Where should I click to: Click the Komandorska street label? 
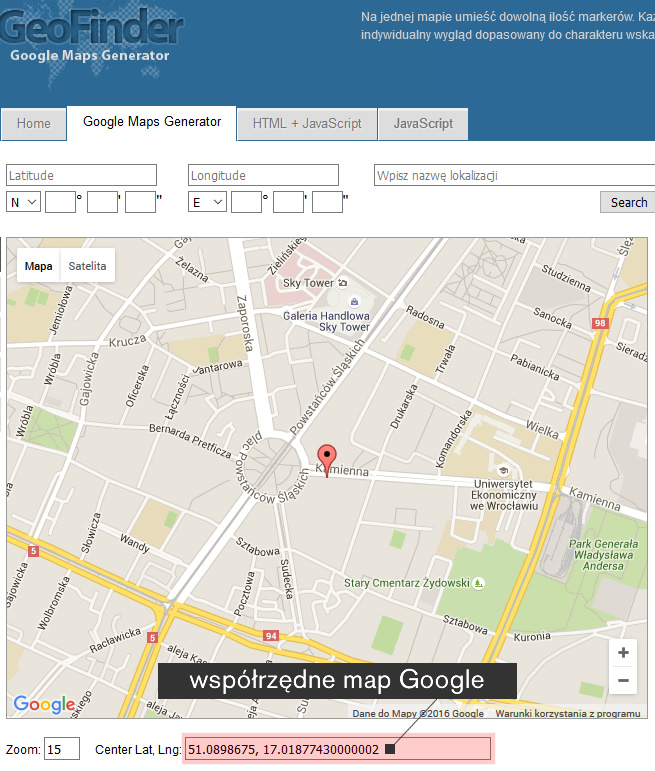tap(453, 439)
